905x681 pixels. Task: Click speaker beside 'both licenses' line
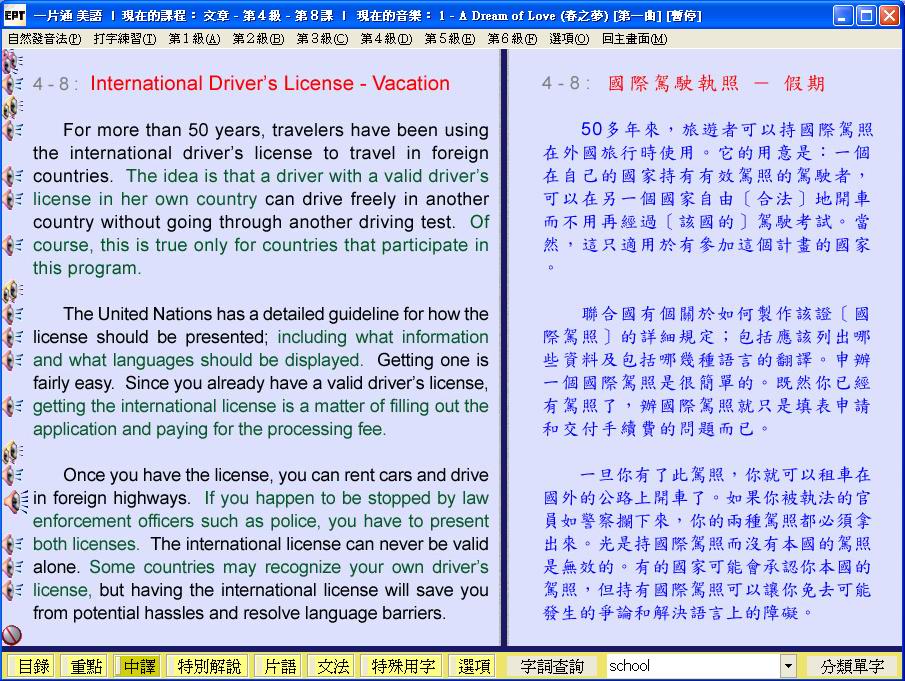coord(13,544)
